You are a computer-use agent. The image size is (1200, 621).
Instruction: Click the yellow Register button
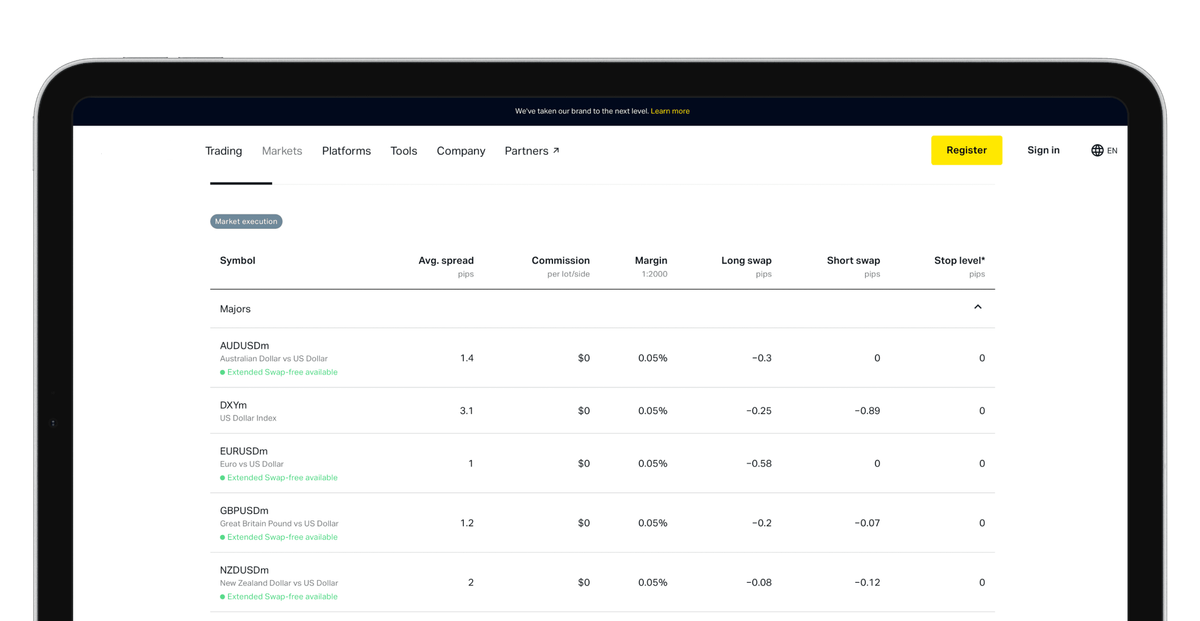[966, 150]
